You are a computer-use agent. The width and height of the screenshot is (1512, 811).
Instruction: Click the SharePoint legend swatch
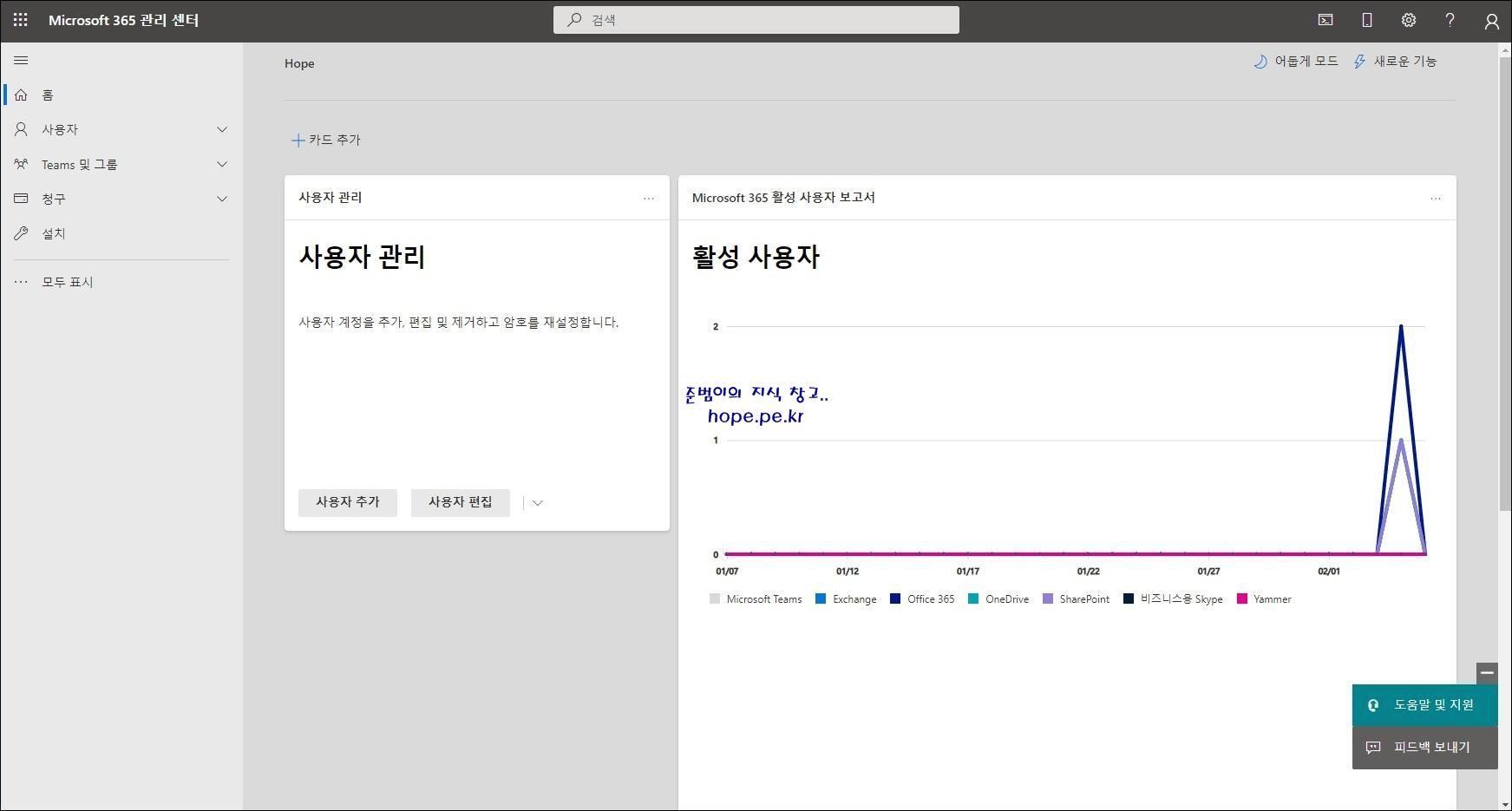click(1048, 598)
